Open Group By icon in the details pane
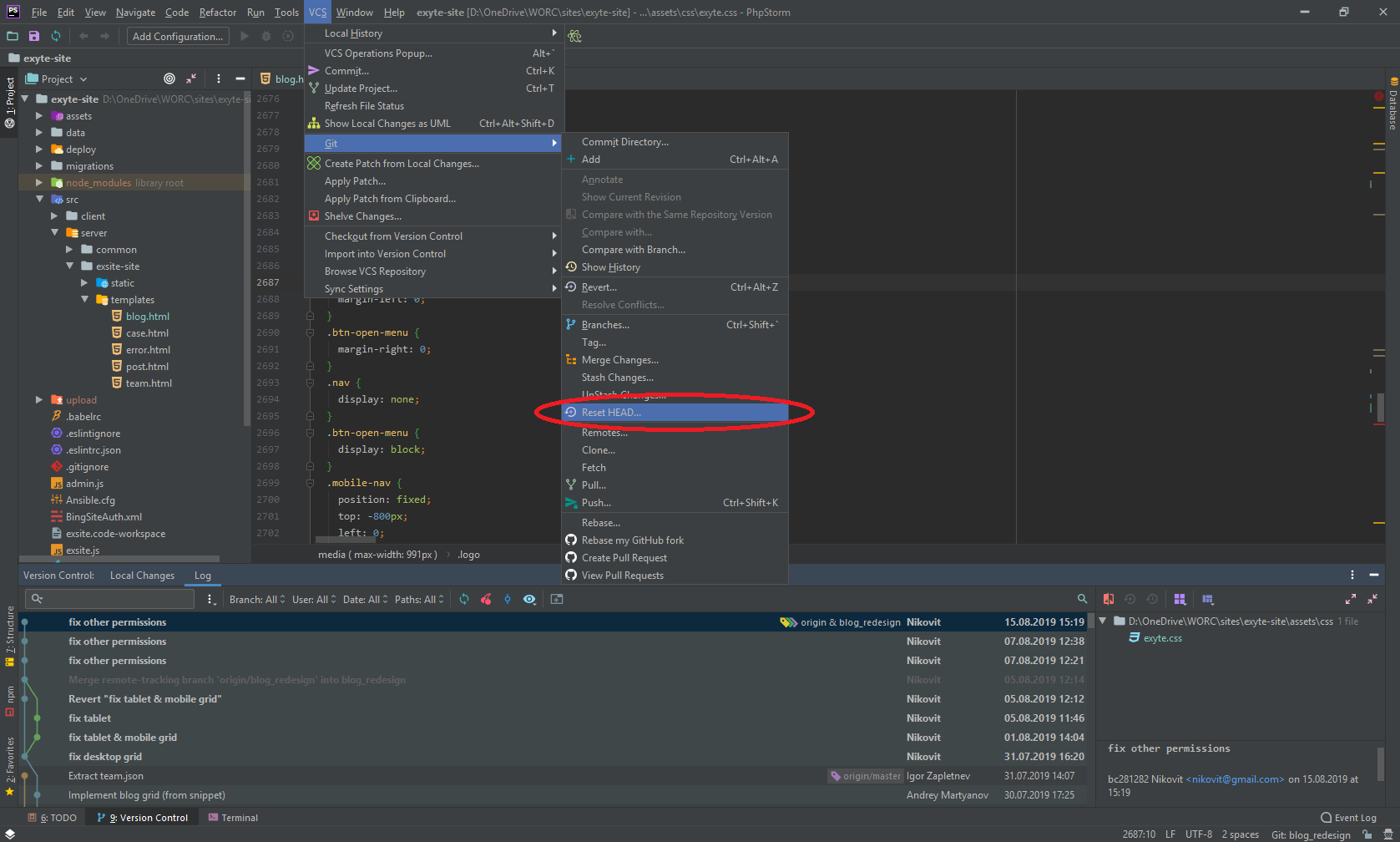 tap(1180, 599)
